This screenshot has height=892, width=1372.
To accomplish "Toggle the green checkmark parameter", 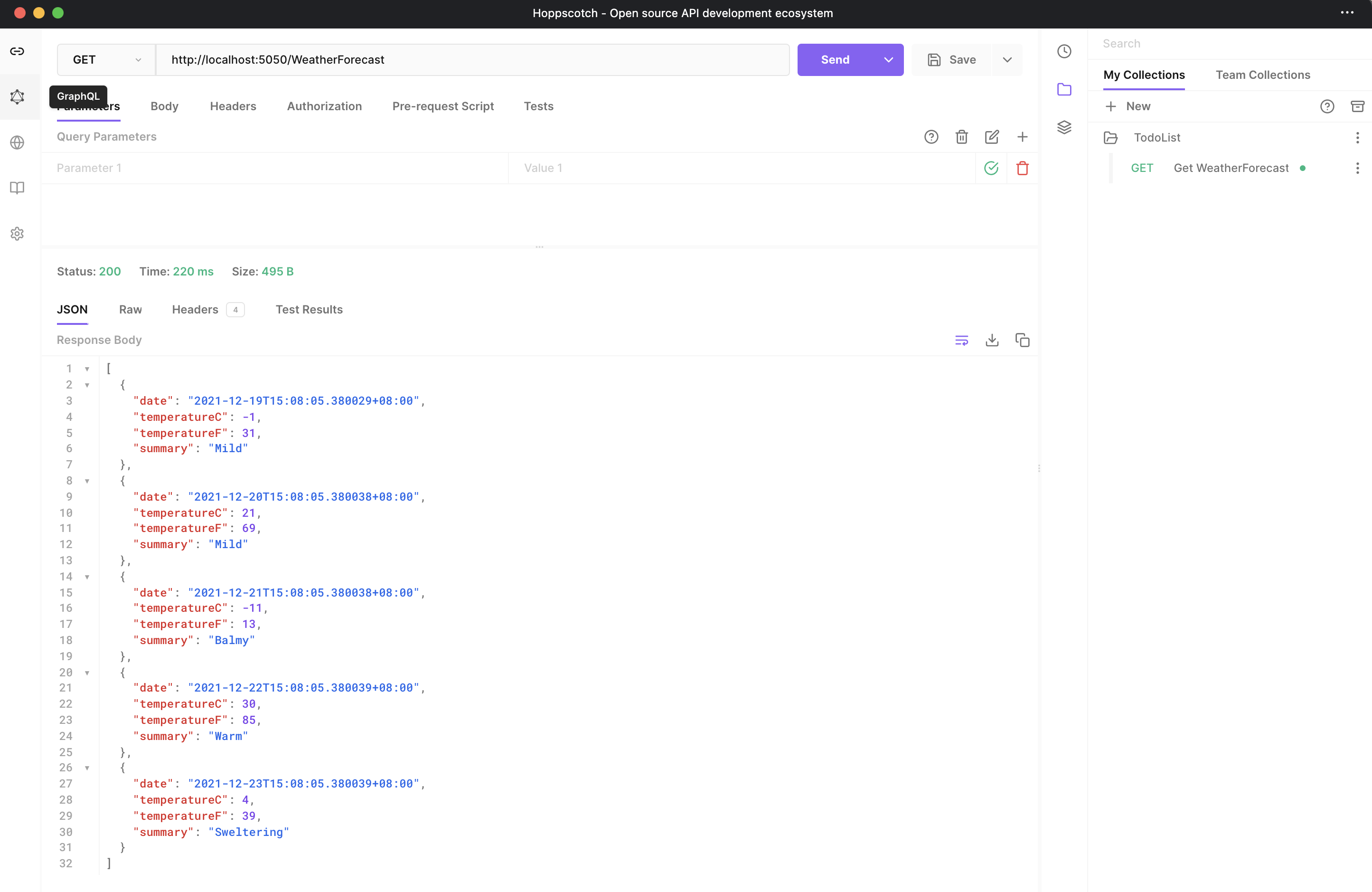I will pyautogui.click(x=991, y=168).
